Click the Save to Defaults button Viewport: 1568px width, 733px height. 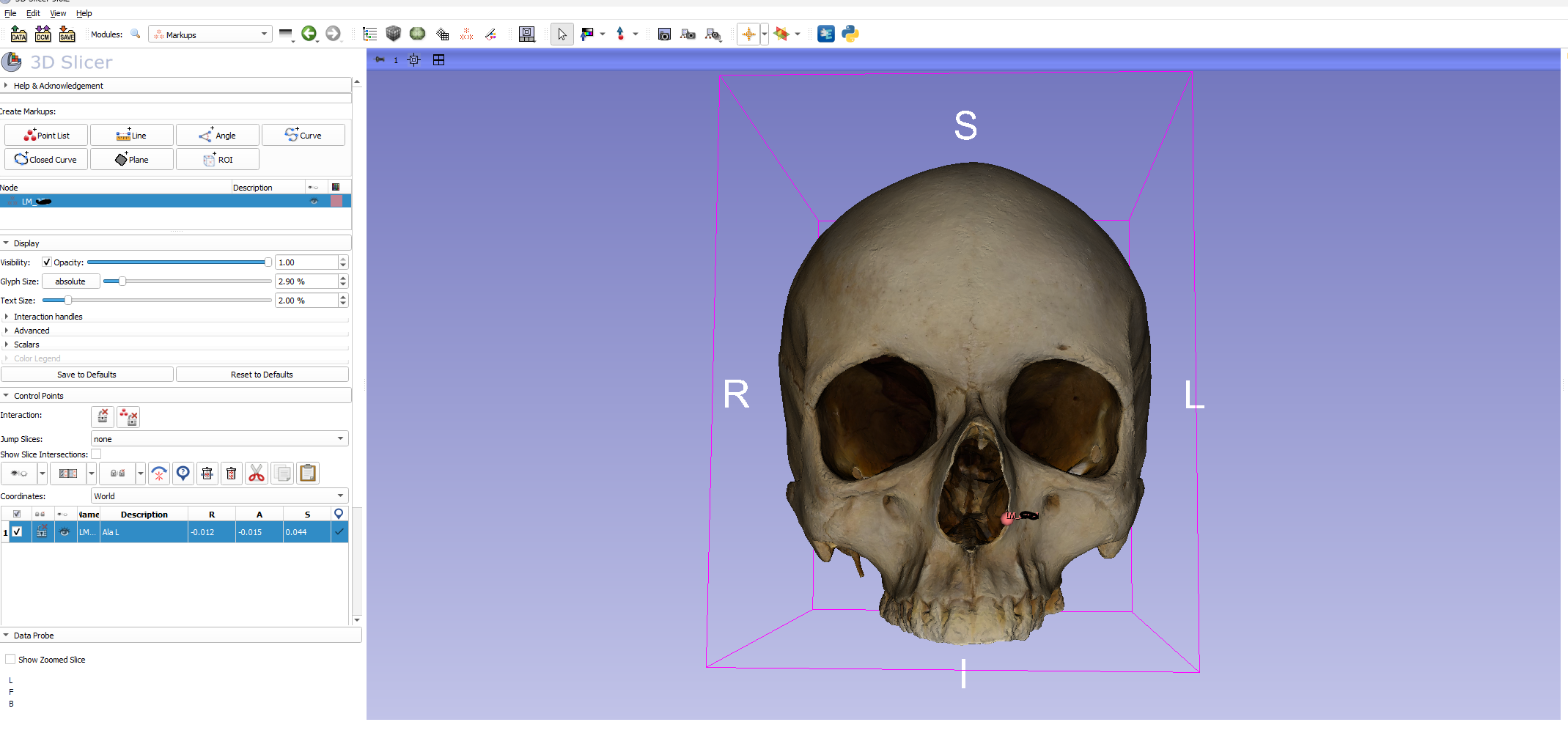(87, 375)
